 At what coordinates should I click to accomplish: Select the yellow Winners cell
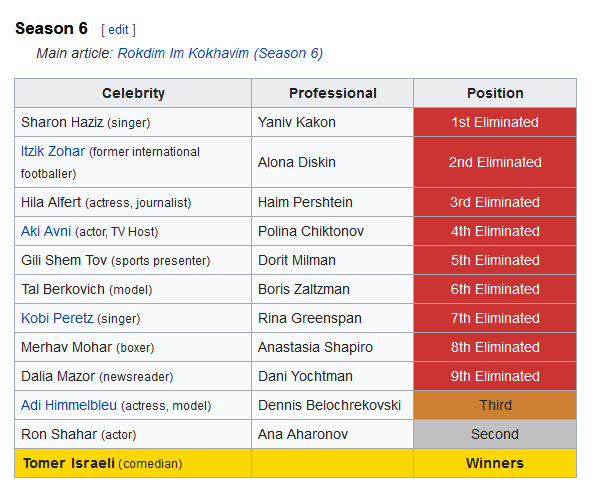495,463
